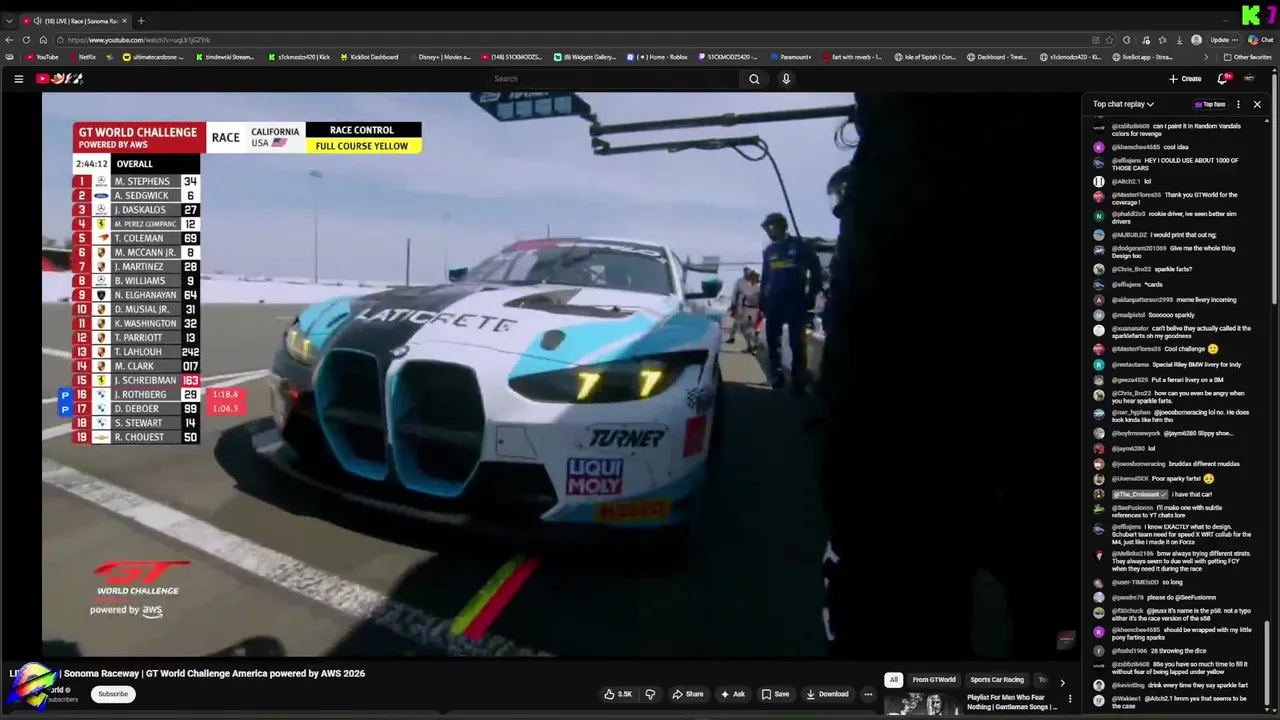Open YouTube notifications bell

(1222, 79)
